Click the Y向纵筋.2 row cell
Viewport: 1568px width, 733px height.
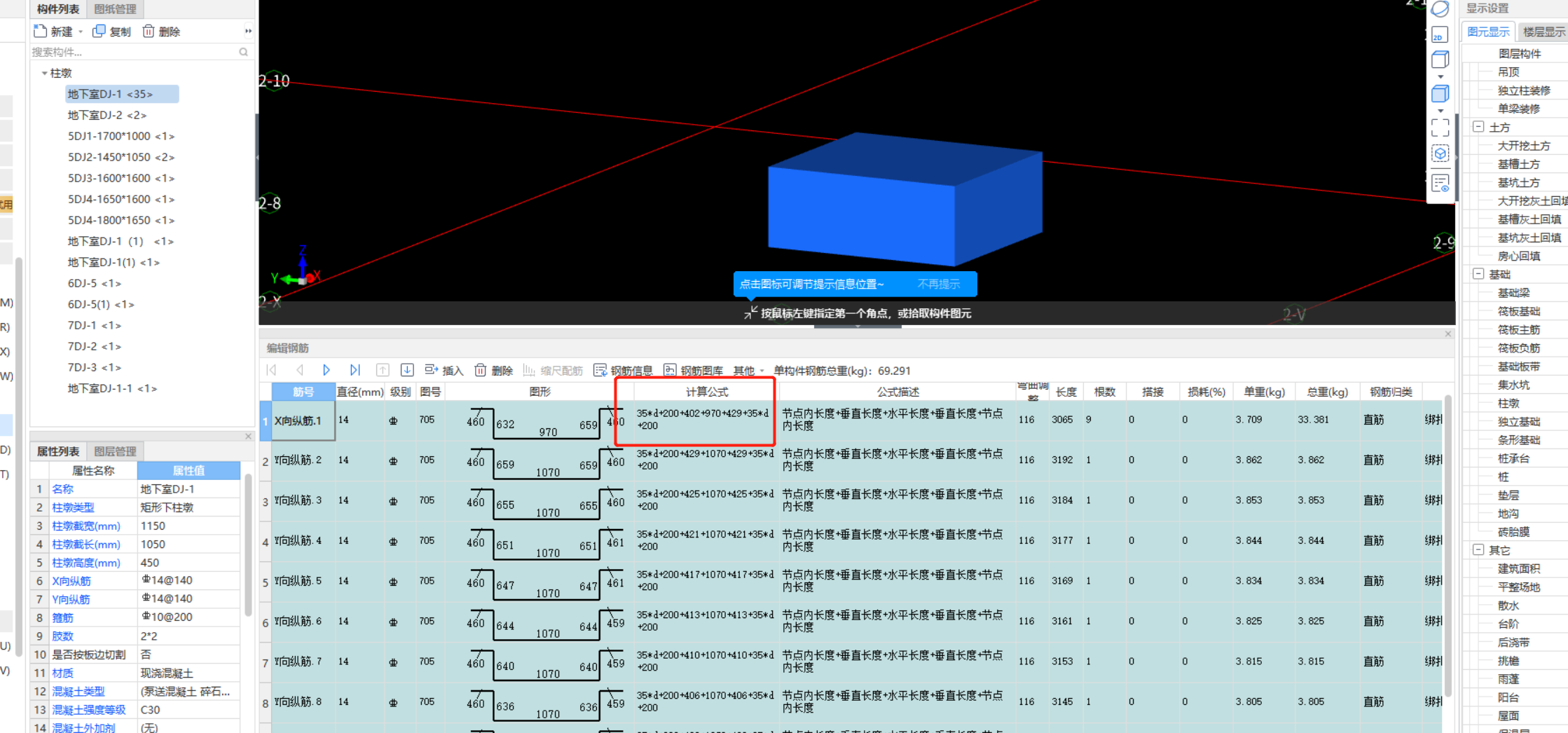(303, 460)
